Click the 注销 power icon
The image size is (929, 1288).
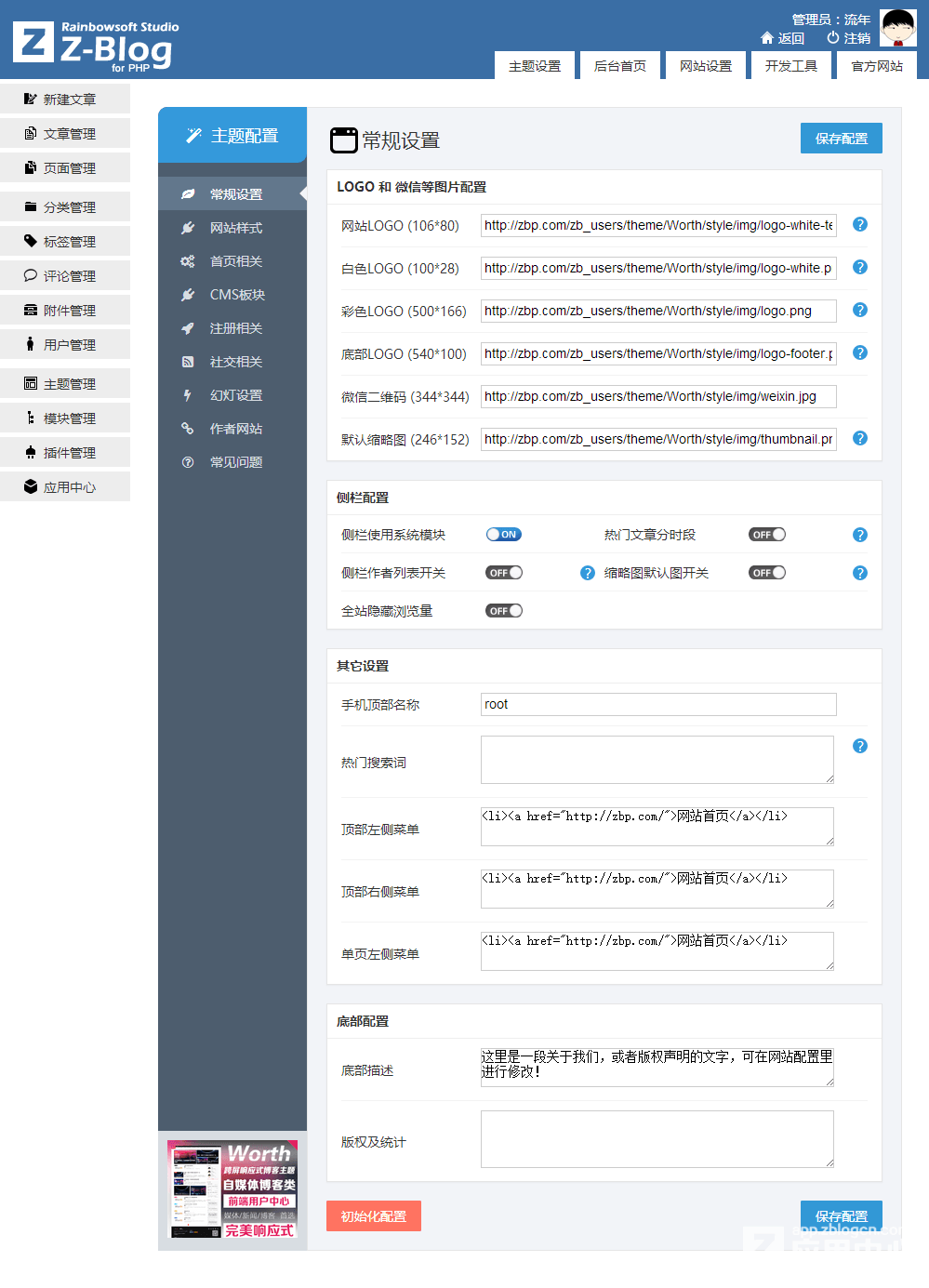coord(832,38)
